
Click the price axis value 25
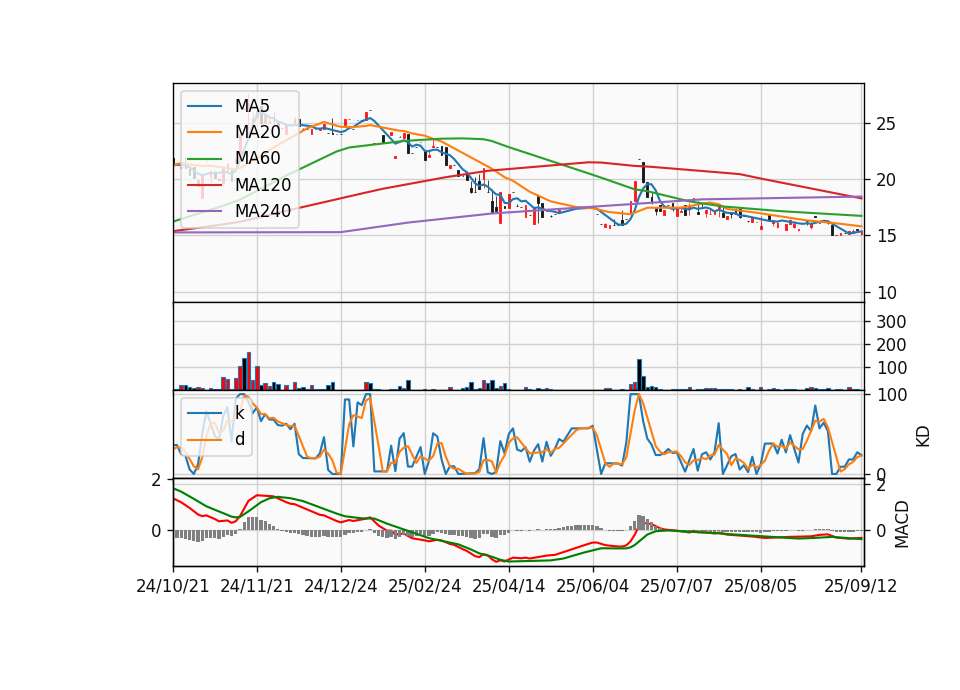[886, 124]
